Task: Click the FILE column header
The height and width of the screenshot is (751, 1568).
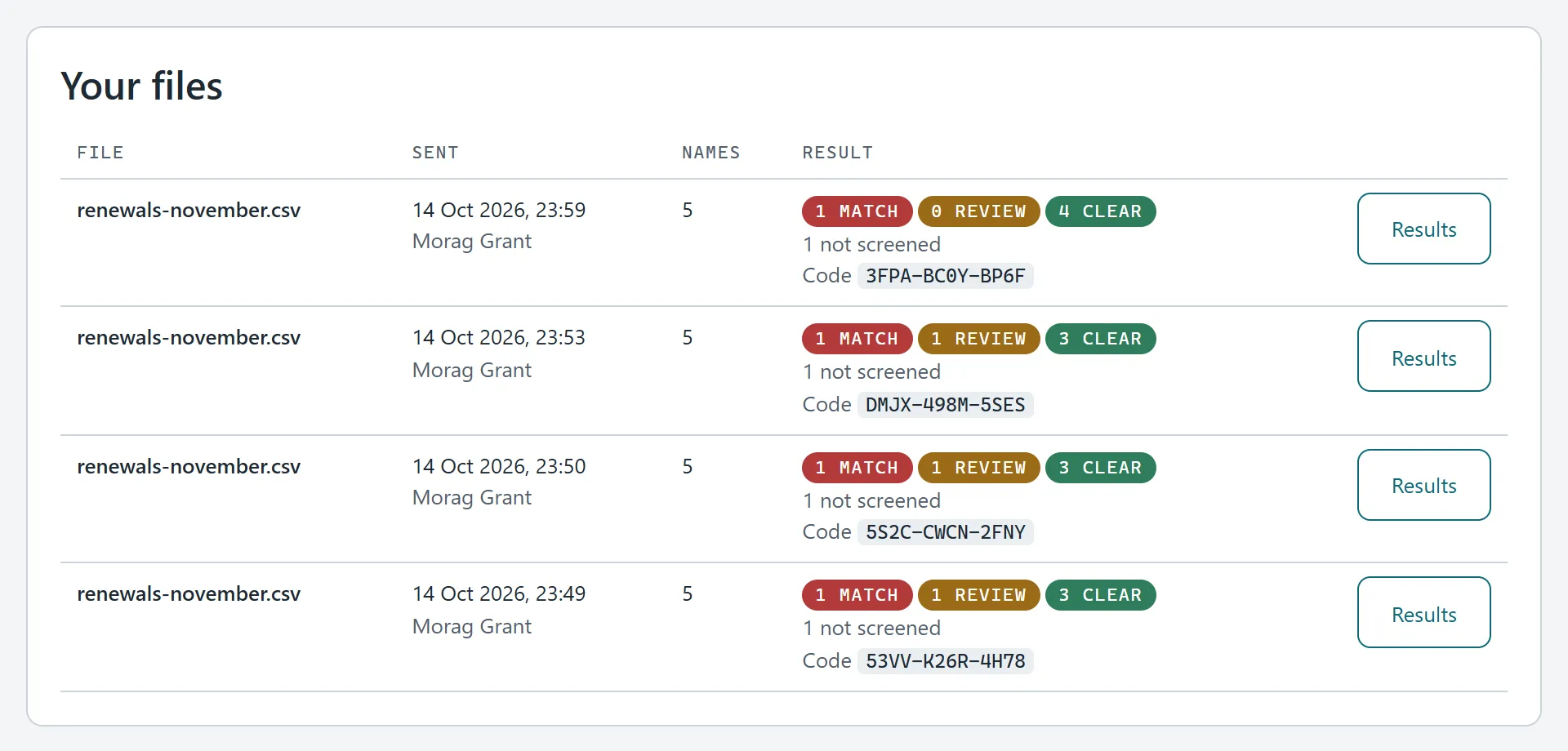Action: tap(100, 153)
